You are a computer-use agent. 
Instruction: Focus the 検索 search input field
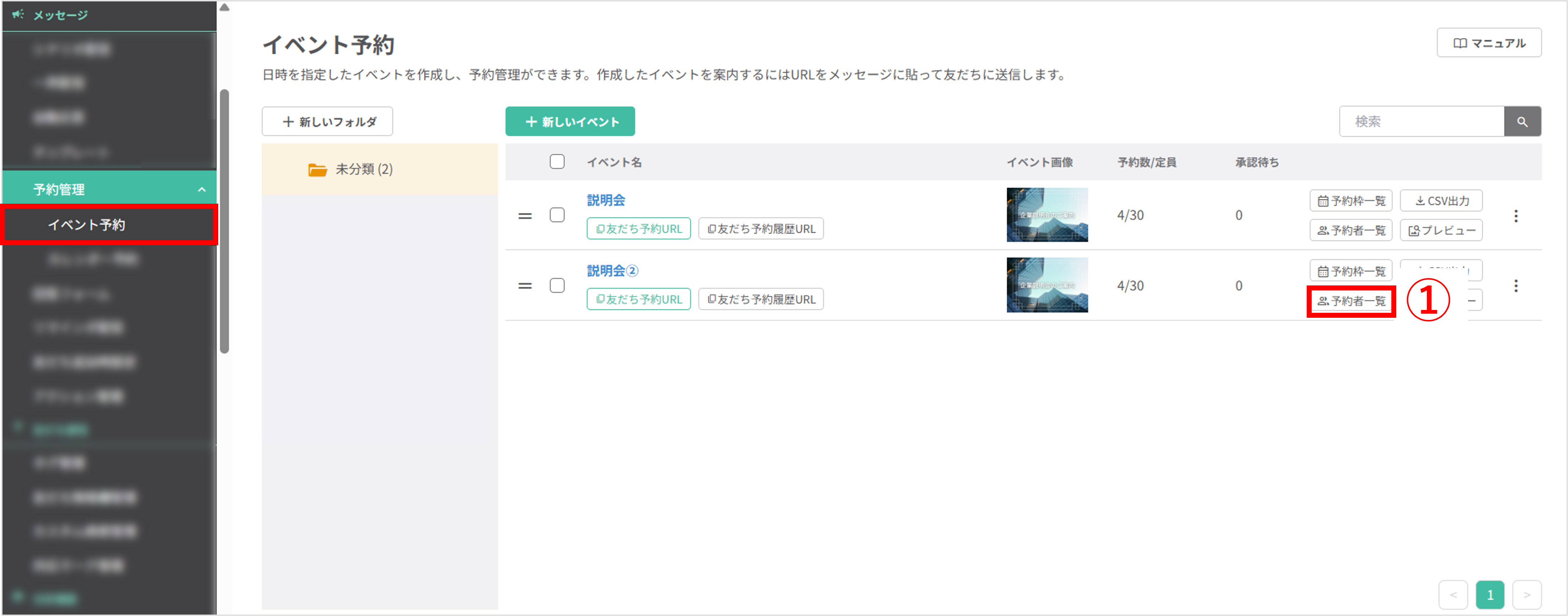pos(1421,122)
